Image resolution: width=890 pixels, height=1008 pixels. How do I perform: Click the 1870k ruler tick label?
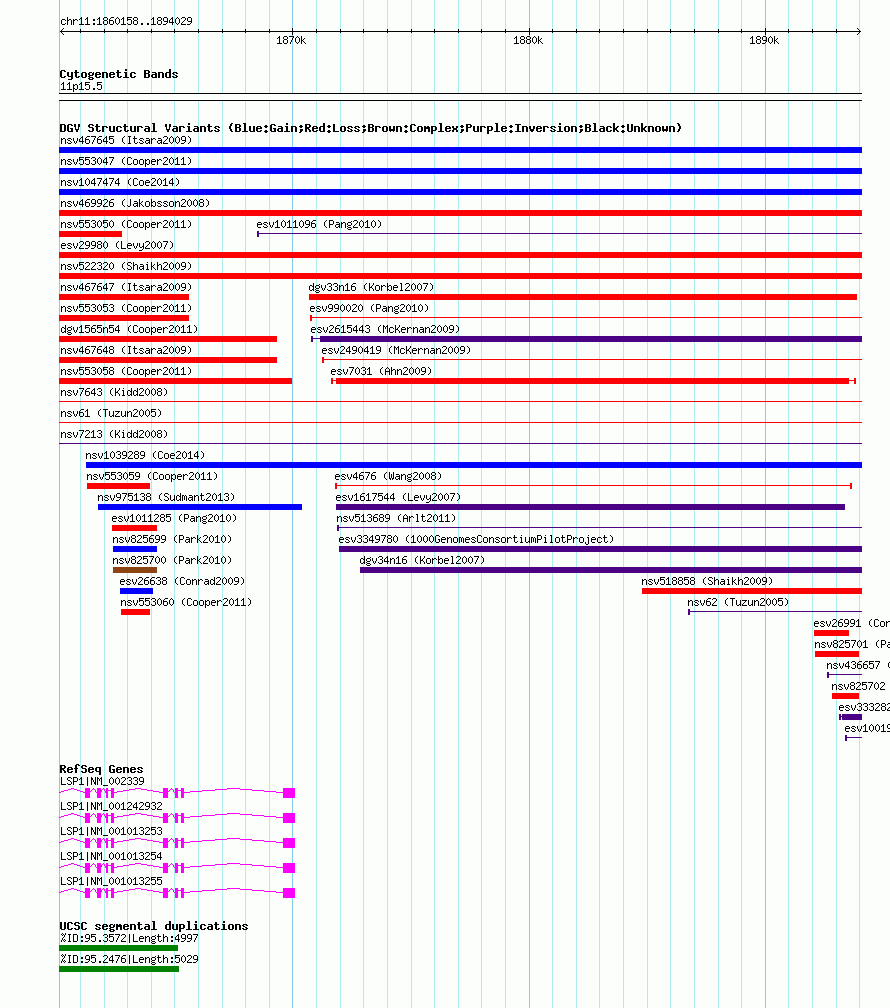click(291, 40)
